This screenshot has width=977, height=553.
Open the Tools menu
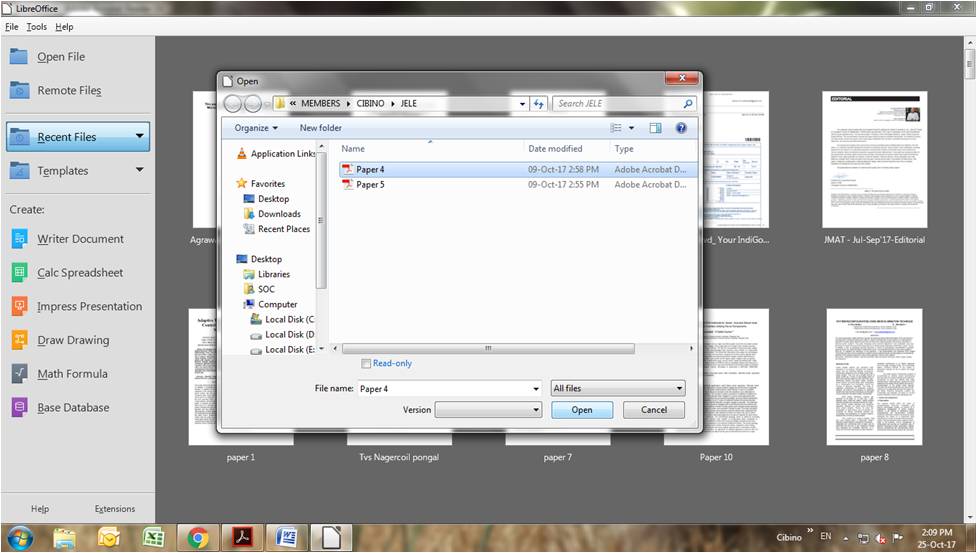pyautogui.click(x=36, y=27)
